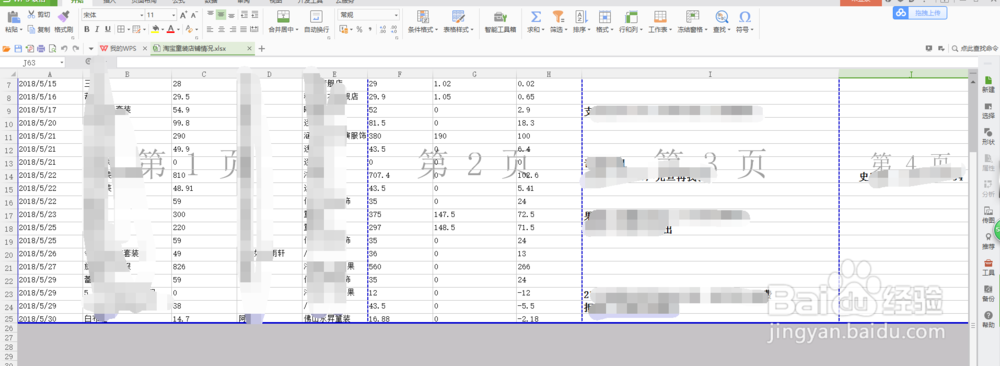Add a new document tab with plus
Image resolution: width=1000 pixels, height=366 pixels.
[x=261, y=48]
